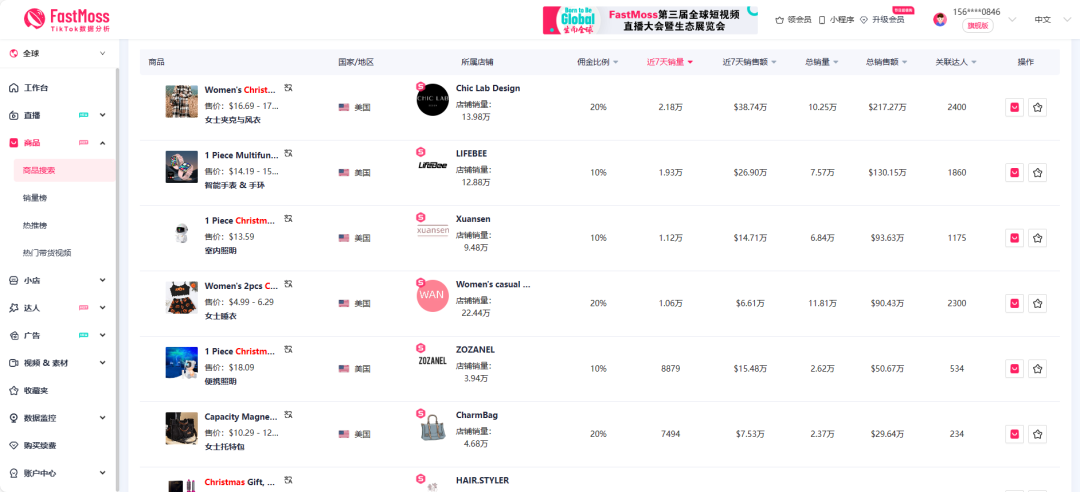Click the star favorite icon in ZOZANEL row
The image size is (1080, 492).
[x=1037, y=369]
